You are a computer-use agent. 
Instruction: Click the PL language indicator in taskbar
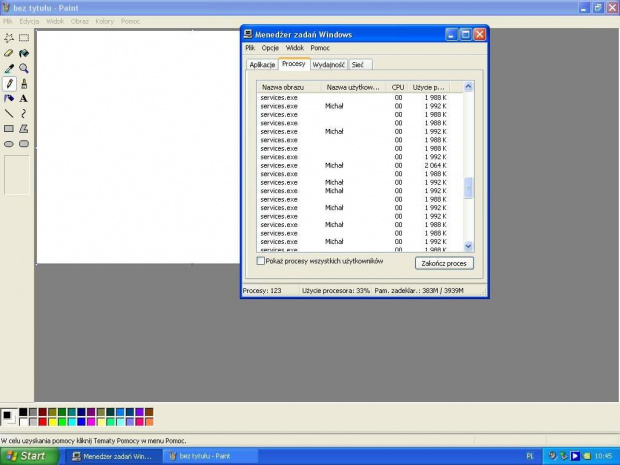[x=530, y=456]
